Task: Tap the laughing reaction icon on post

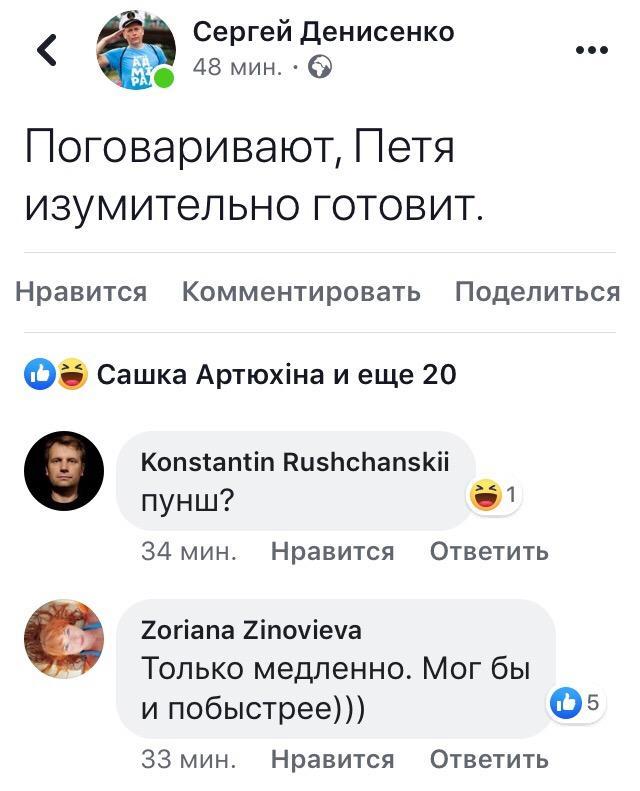Action: point(70,375)
